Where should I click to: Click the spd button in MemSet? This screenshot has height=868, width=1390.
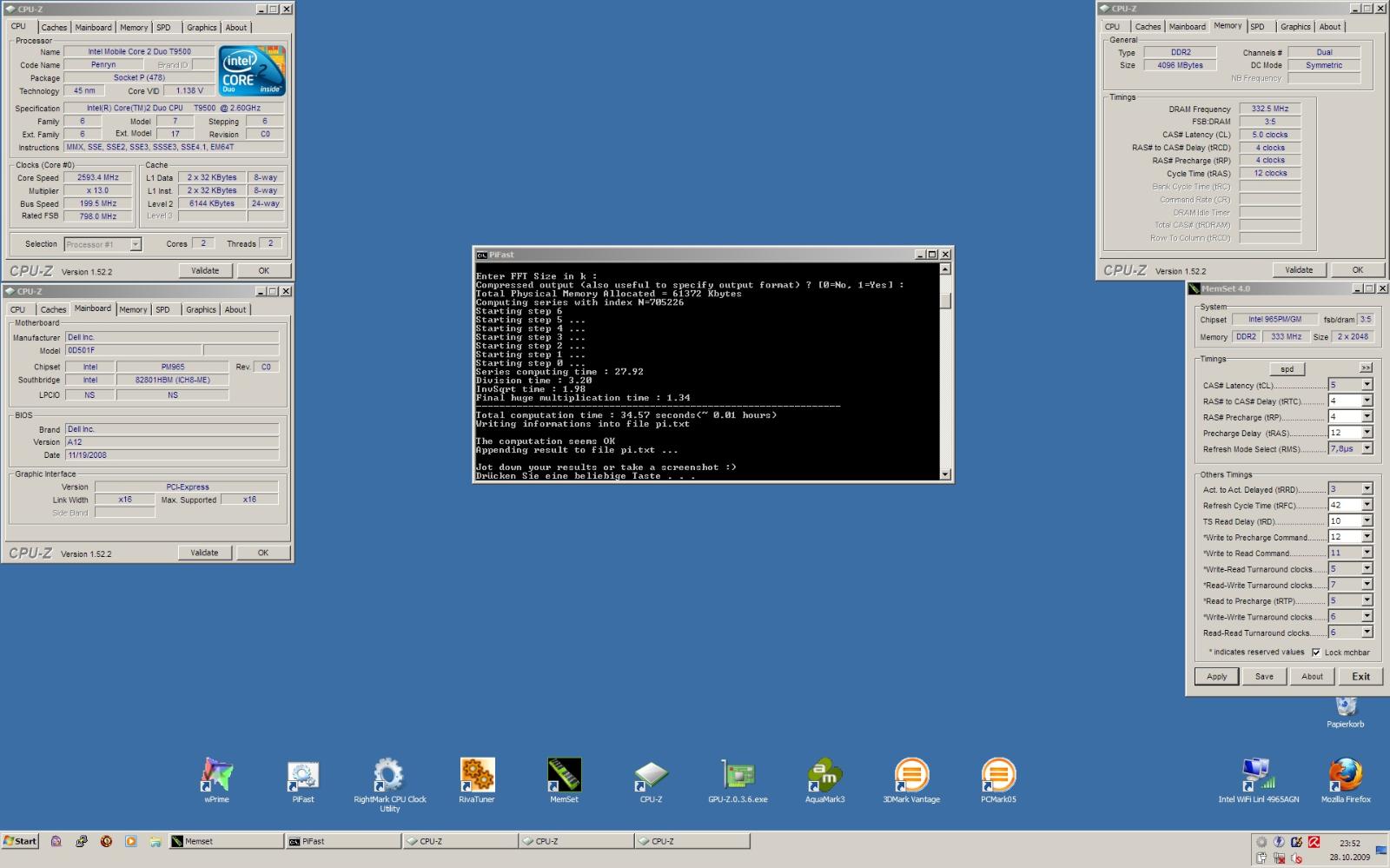point(1287,369)
